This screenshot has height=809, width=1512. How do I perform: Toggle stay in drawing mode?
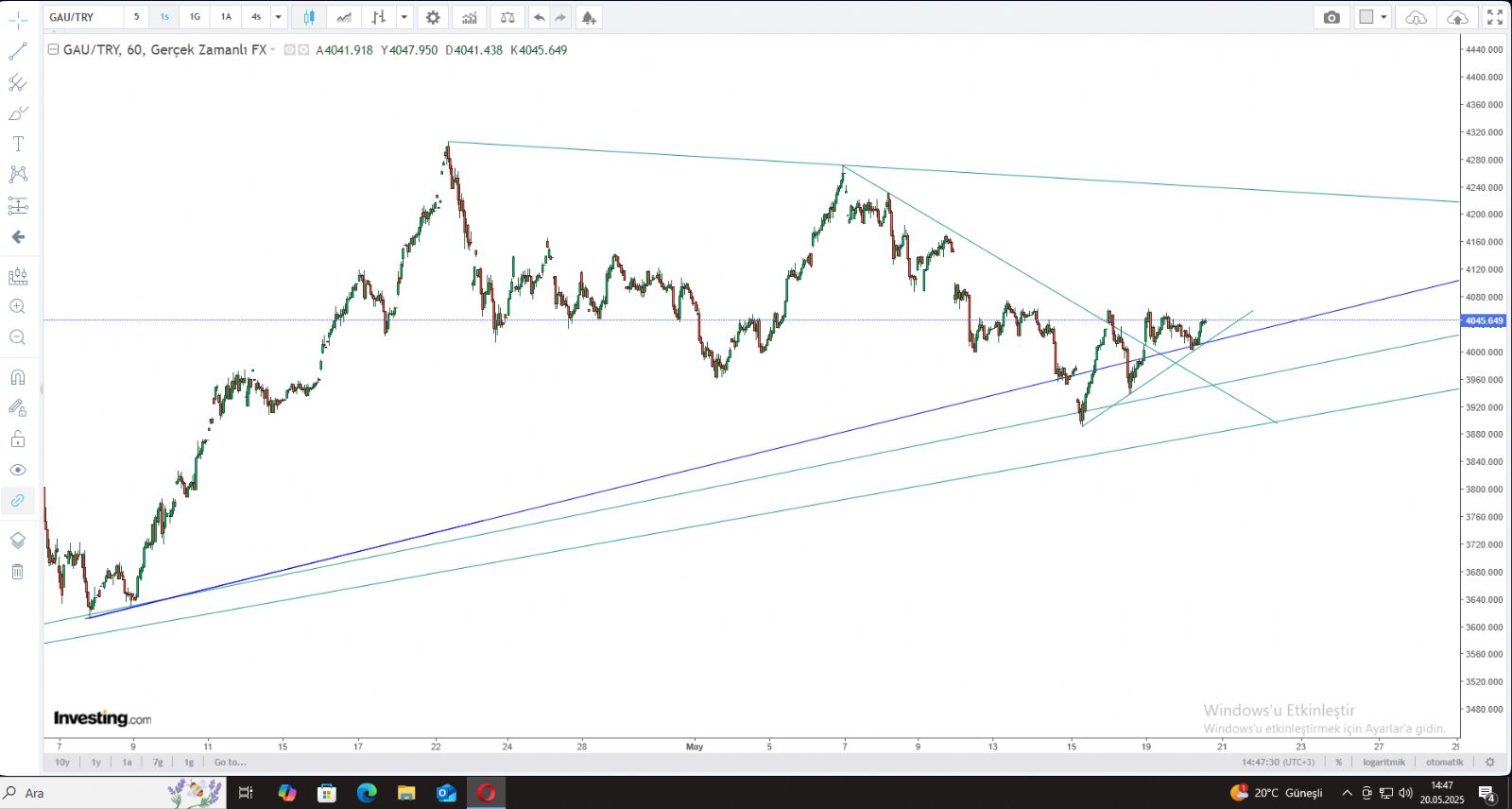pyautogui.click(x=18, y=407)
